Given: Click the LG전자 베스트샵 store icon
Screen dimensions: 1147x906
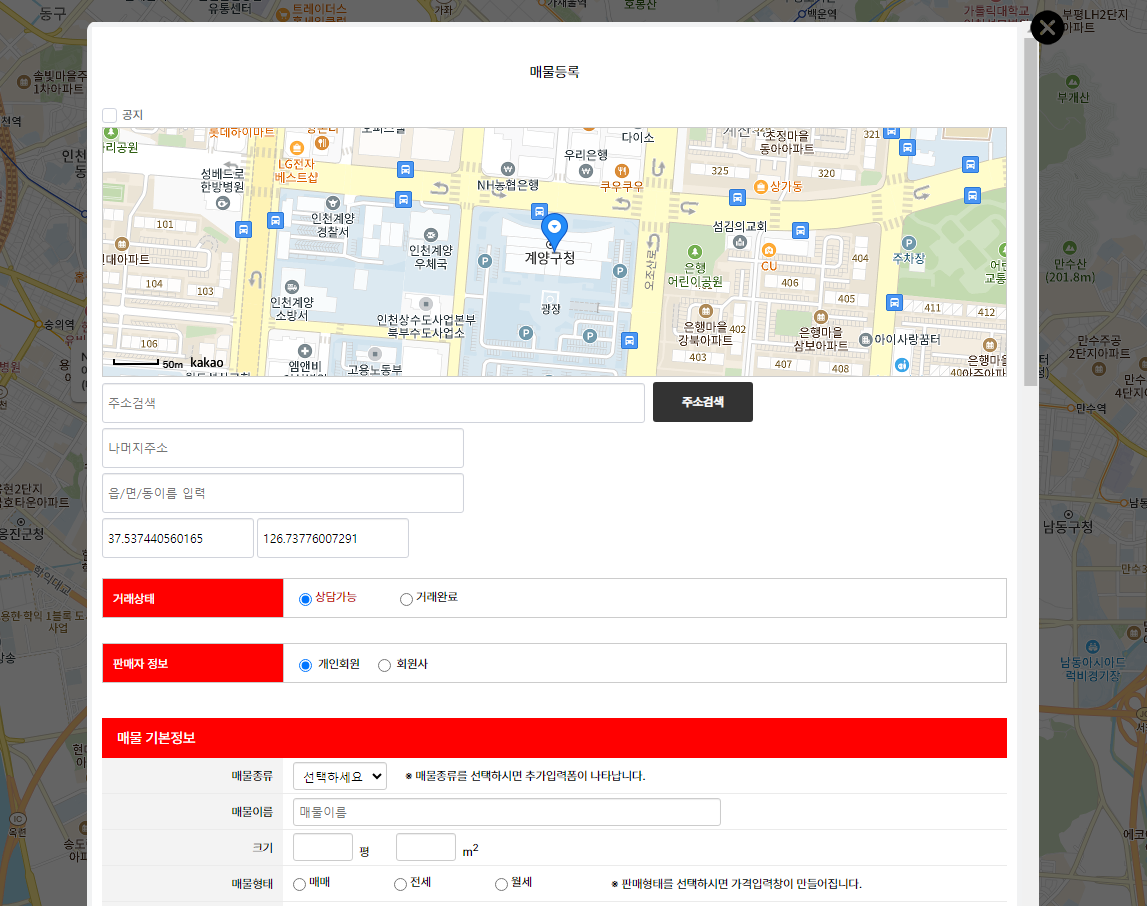Looking at the screenshot, I should tap(295, 147).
